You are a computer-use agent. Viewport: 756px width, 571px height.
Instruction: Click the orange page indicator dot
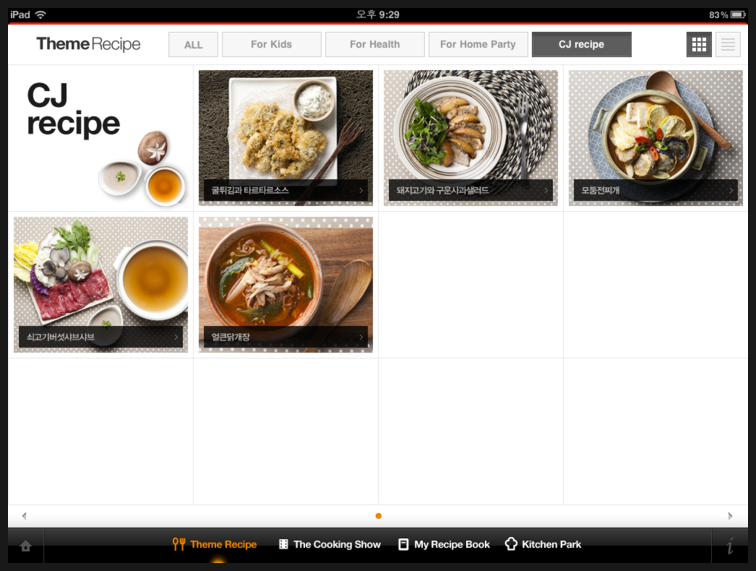(378, 516)
